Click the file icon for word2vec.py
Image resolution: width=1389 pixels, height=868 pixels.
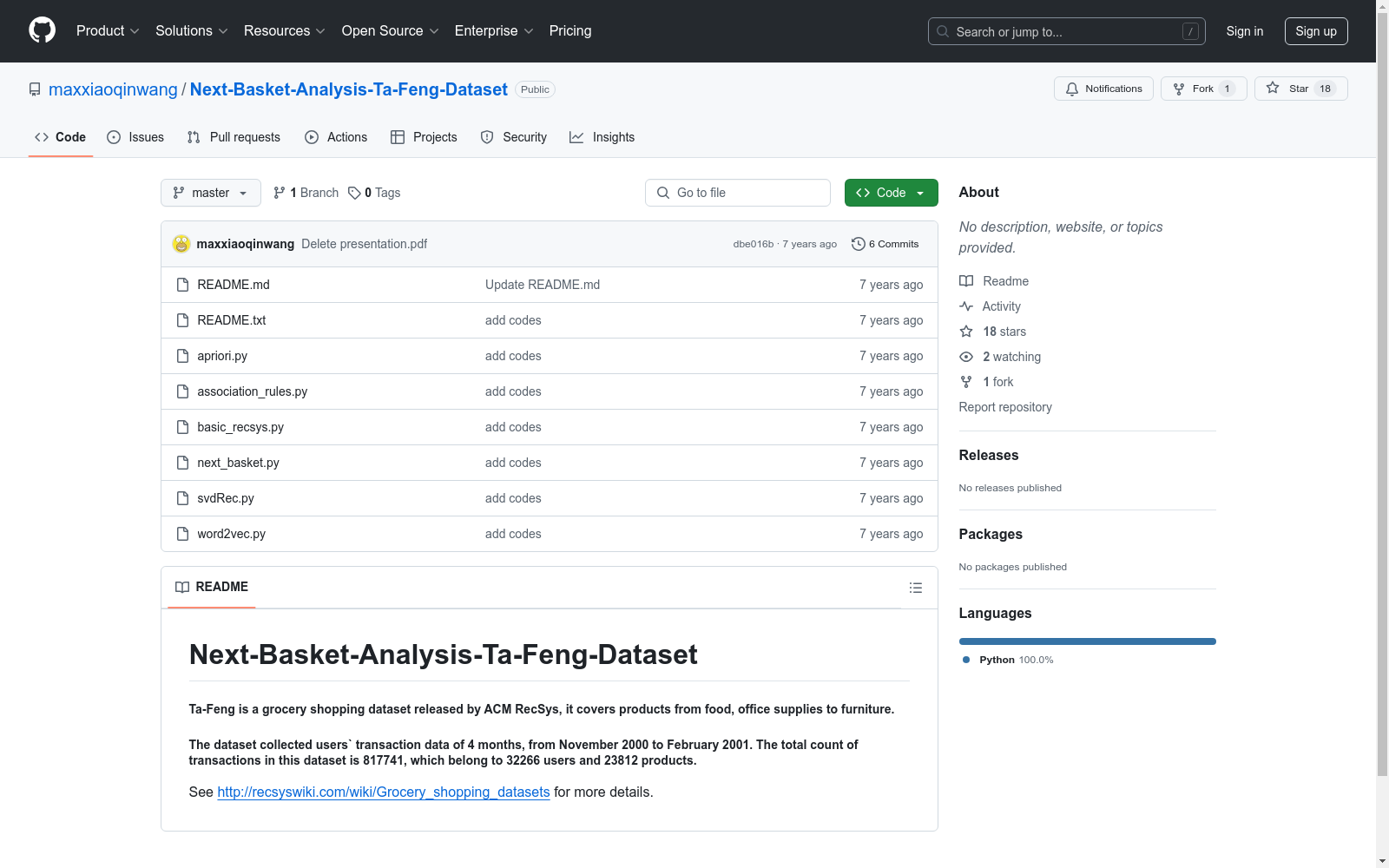182,534
